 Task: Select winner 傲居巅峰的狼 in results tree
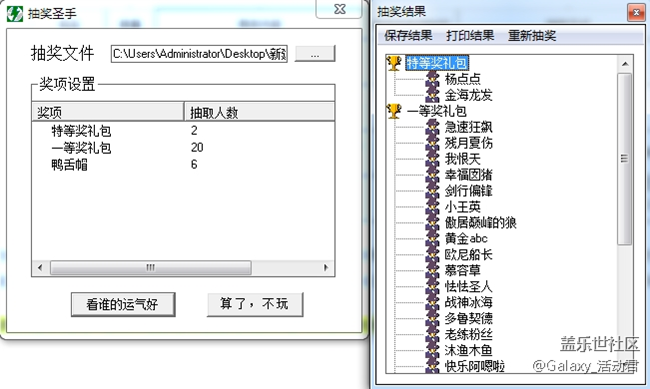pos(480,223)
